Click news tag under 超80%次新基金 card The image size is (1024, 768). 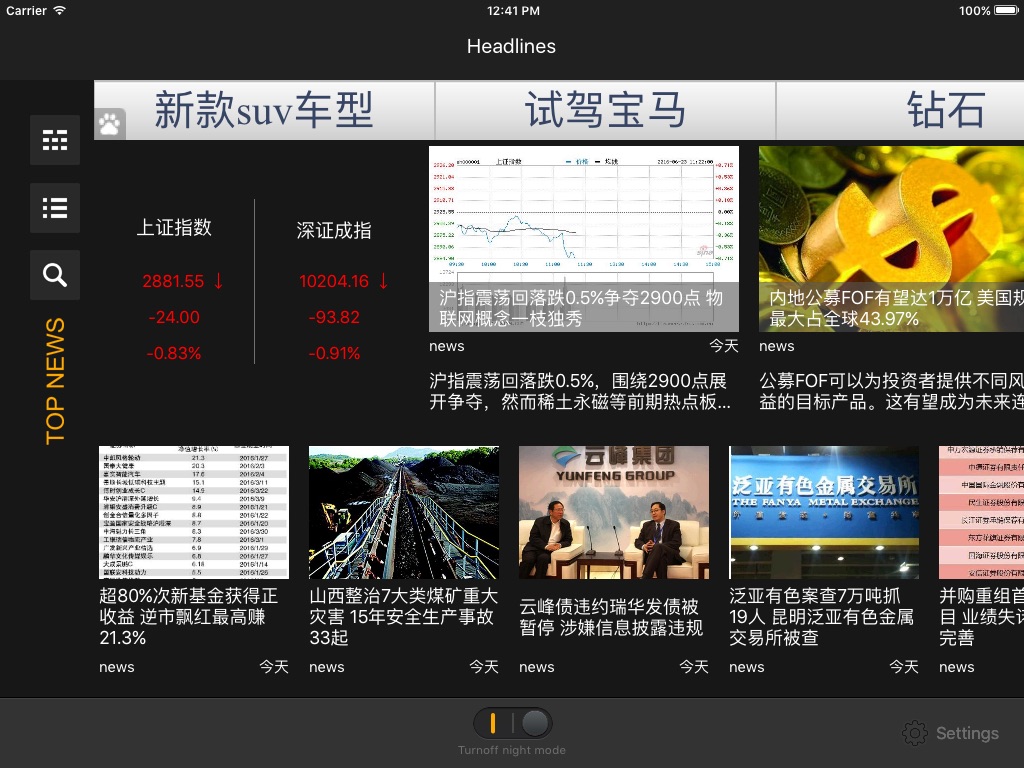117,667
